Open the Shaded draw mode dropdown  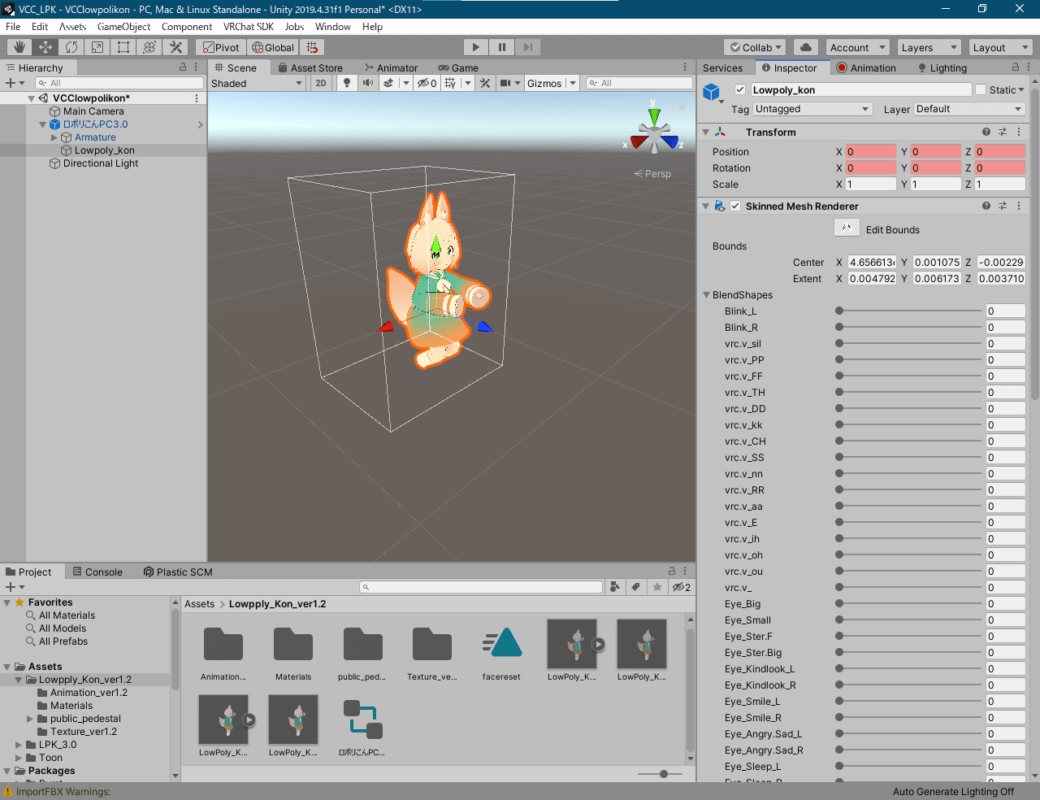coord(257,83)
